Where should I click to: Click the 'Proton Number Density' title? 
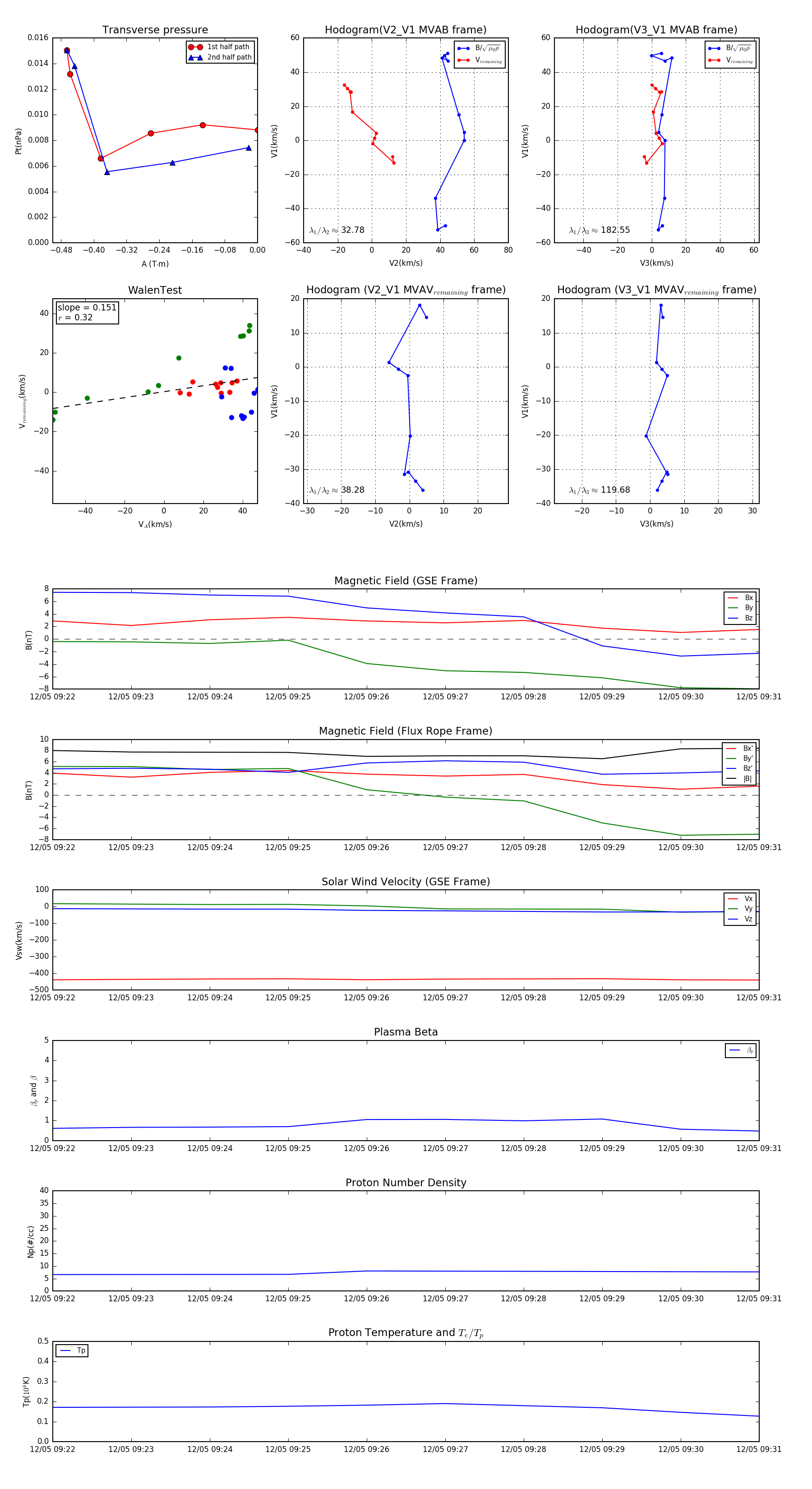click(406, 1183)
